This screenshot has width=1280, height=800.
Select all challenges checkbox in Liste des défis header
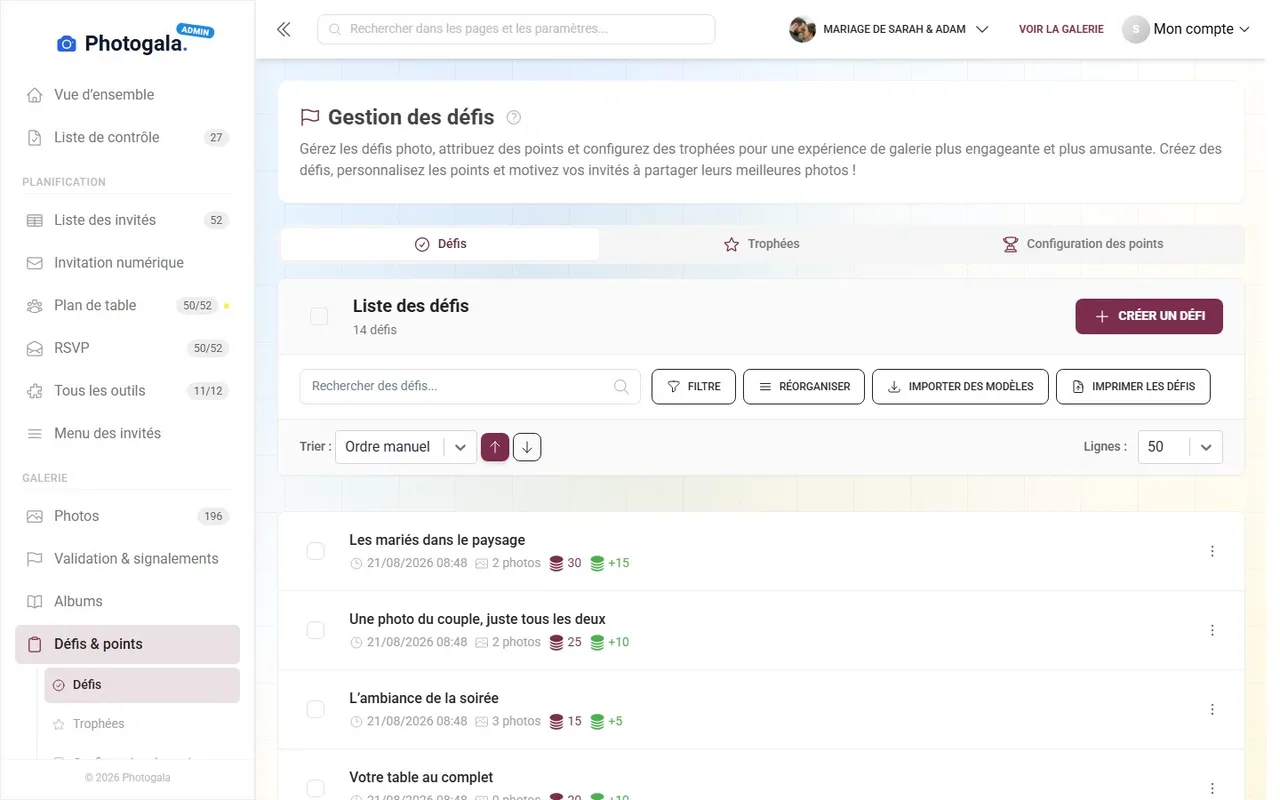pyautogui.click(x=319, y=316)
